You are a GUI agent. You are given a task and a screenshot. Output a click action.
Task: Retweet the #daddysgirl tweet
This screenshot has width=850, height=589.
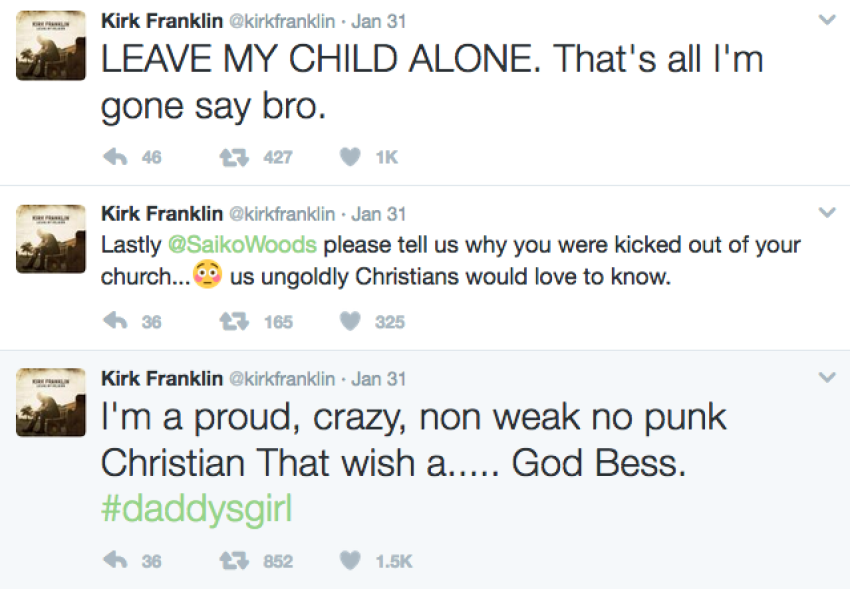click(233, 561)
